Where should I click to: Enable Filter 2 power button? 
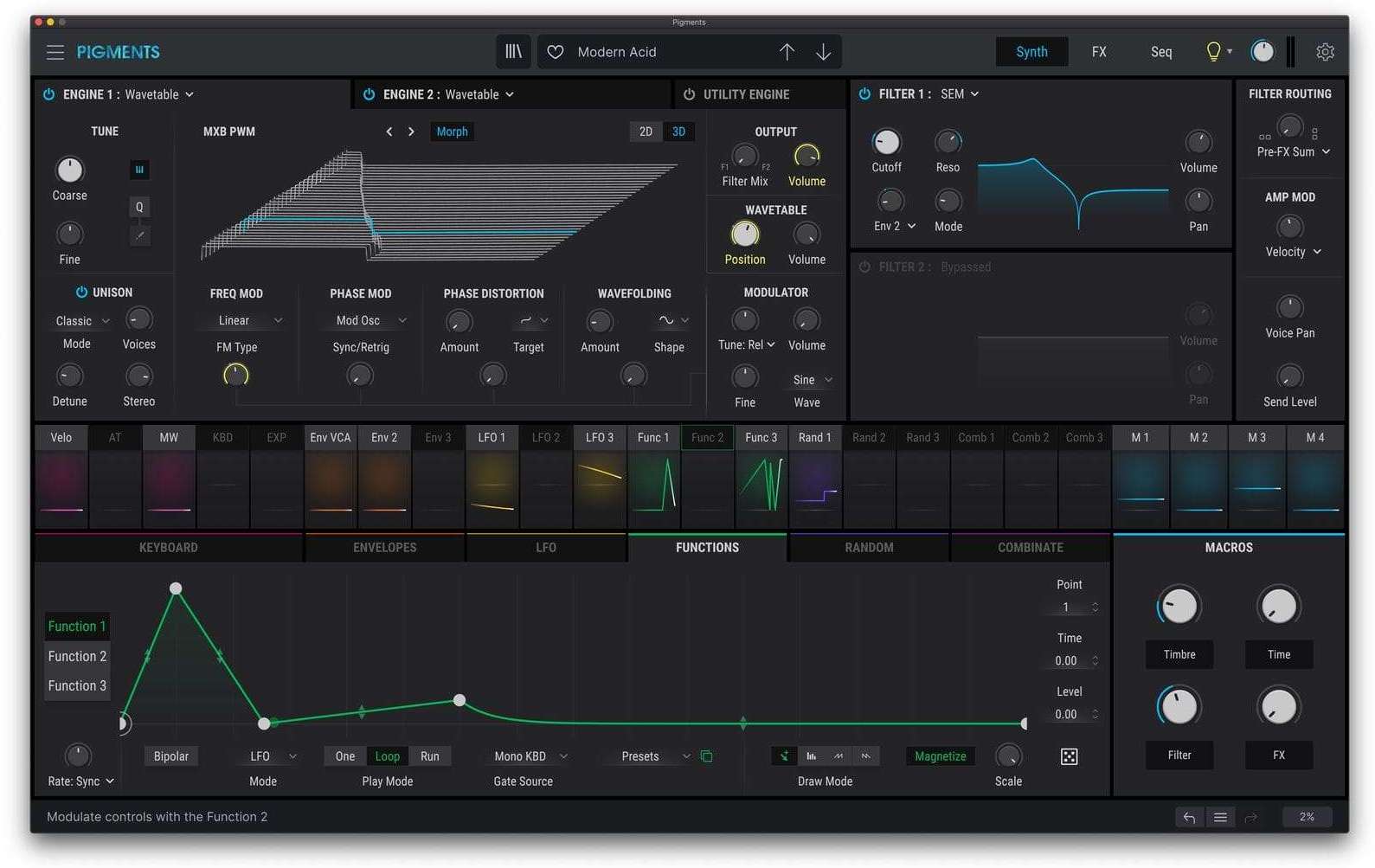864,267
